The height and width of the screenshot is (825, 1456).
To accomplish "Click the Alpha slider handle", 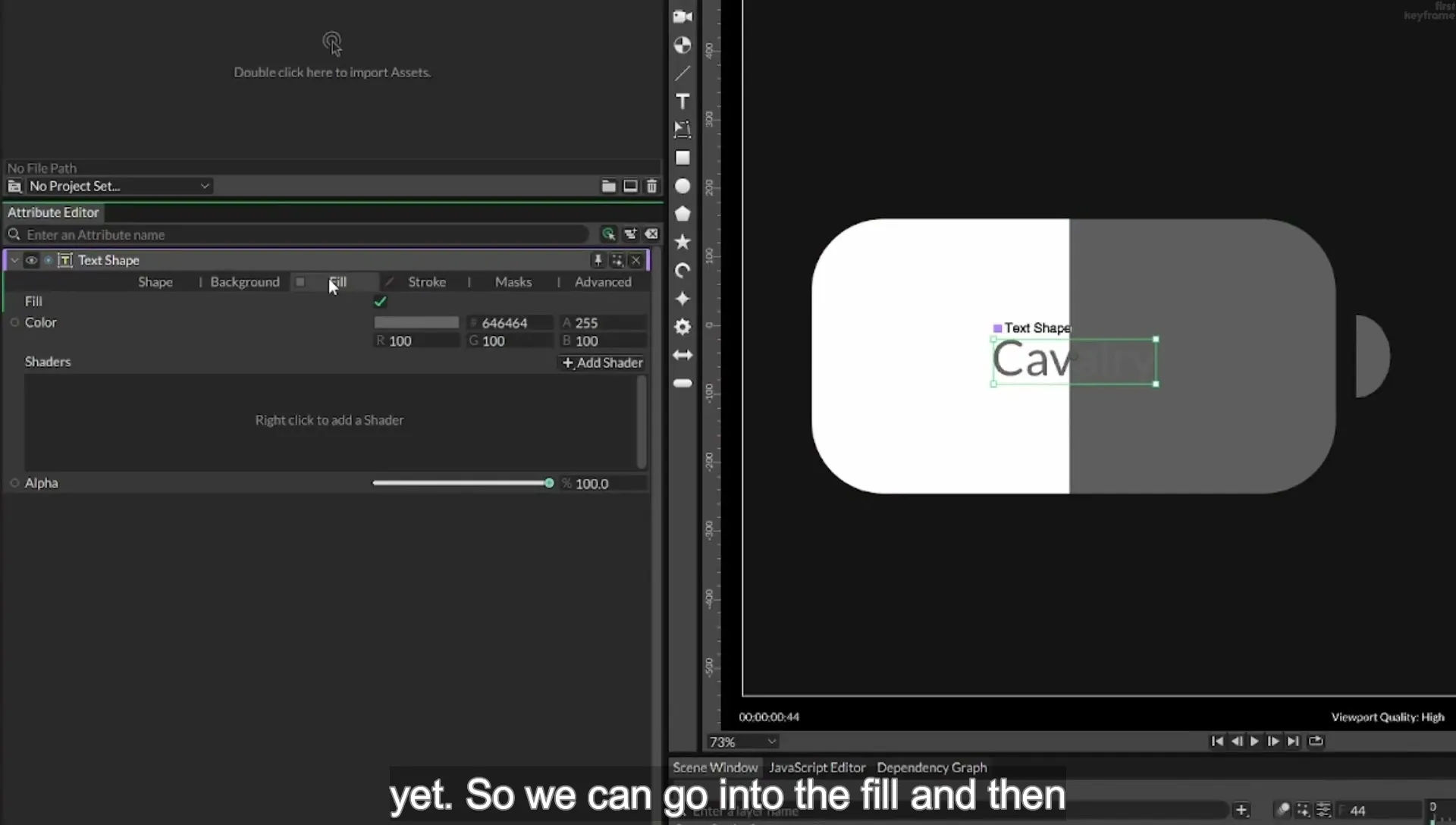I will click(549, 483).
